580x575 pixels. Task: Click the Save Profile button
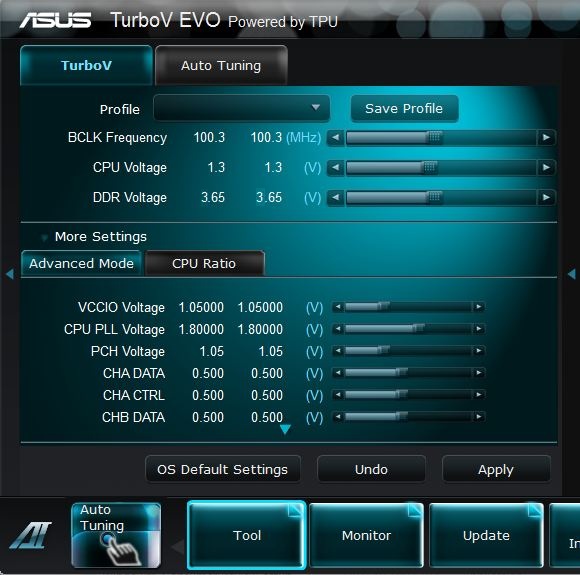point(404,108)
